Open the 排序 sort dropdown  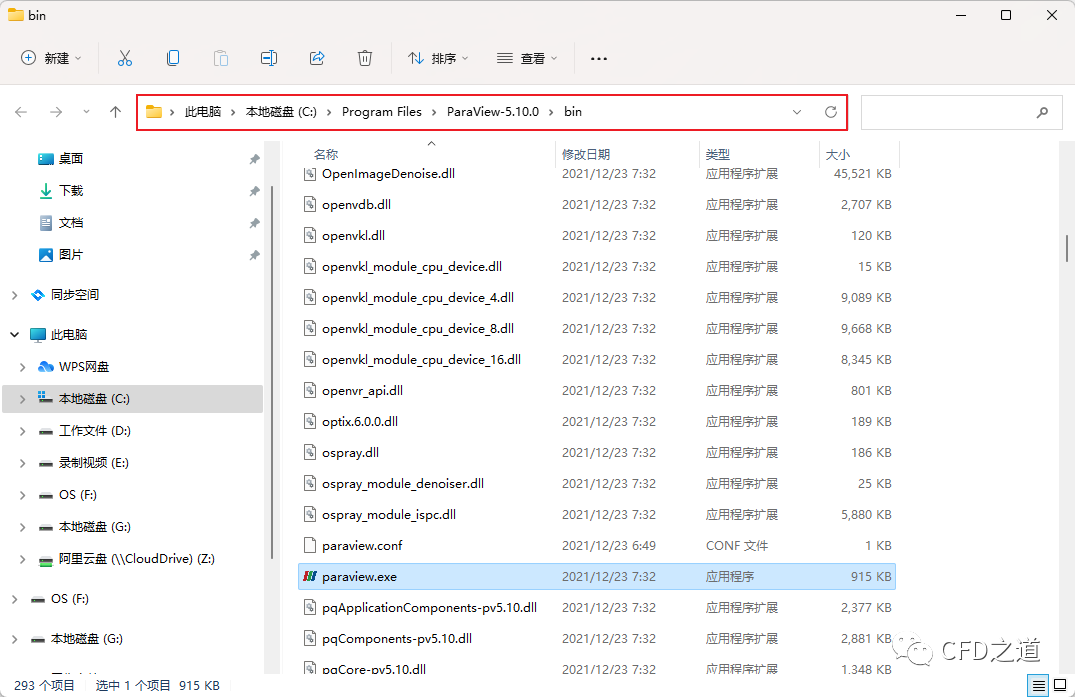click(438, 58)
